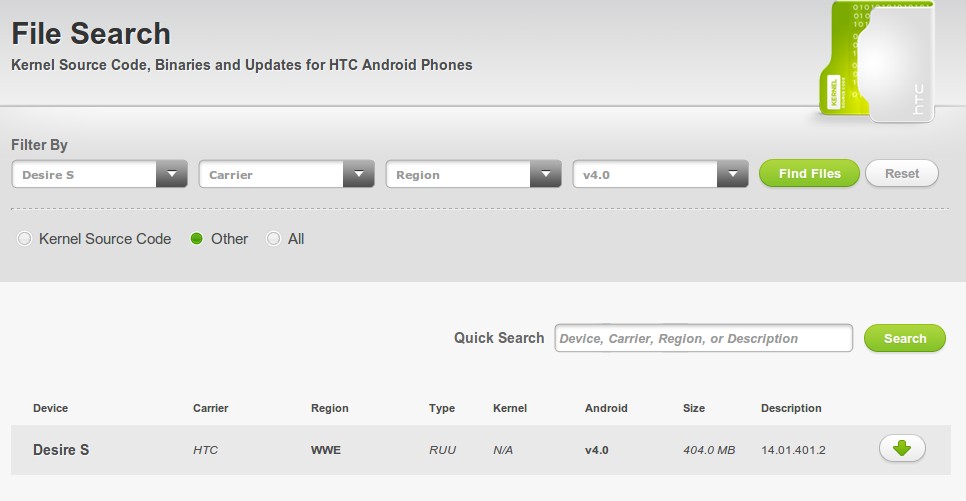Focus the Quick Search input field

click(x=704, y=338)
